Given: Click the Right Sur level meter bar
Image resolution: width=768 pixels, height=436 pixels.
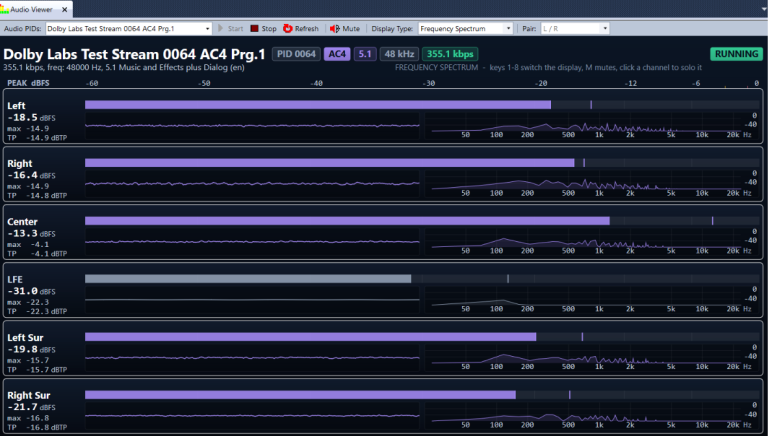Looking at the screenshot, I should click(x=300, y=395).
